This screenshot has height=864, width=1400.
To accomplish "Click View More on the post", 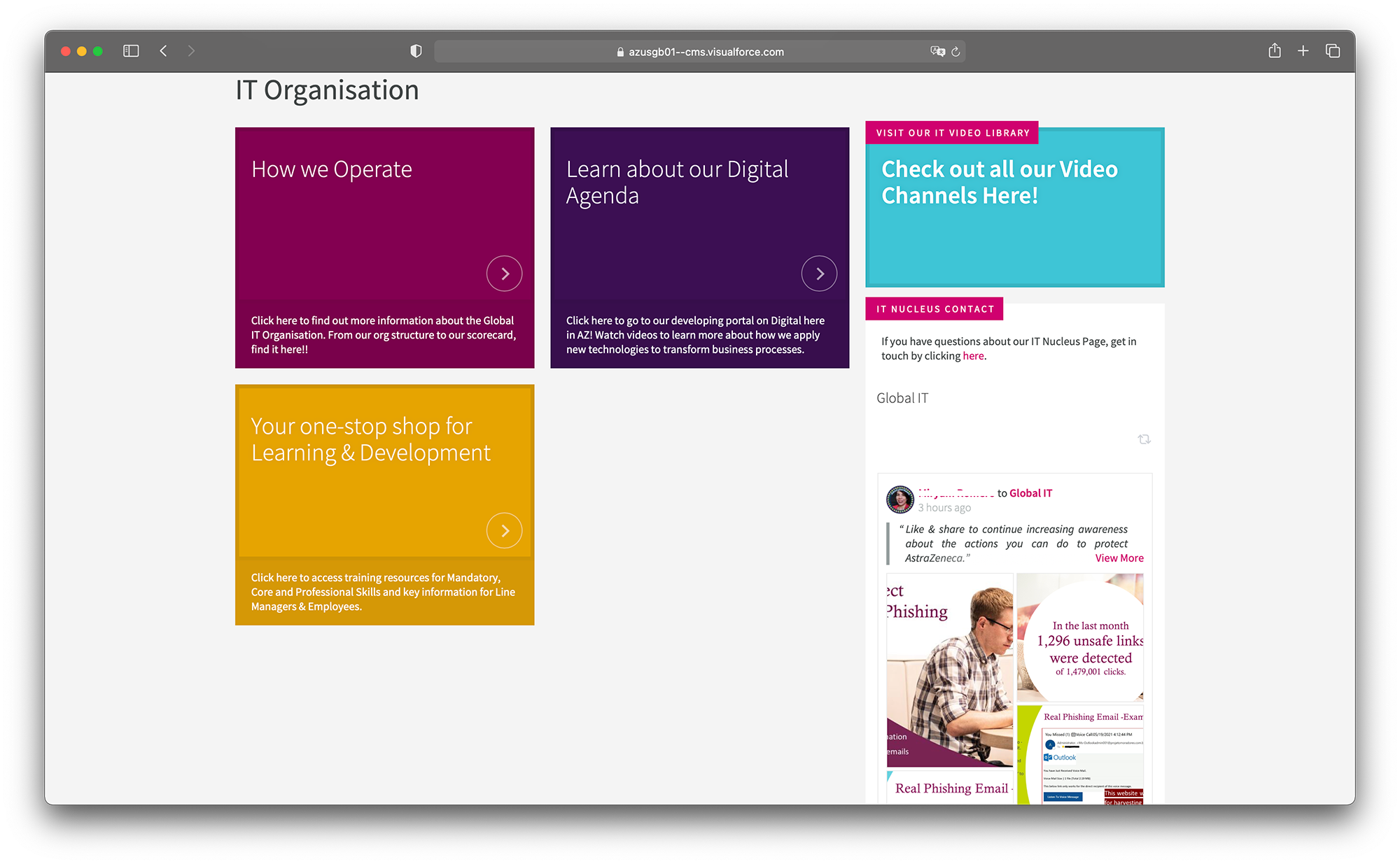I will tap(1119, 558).
